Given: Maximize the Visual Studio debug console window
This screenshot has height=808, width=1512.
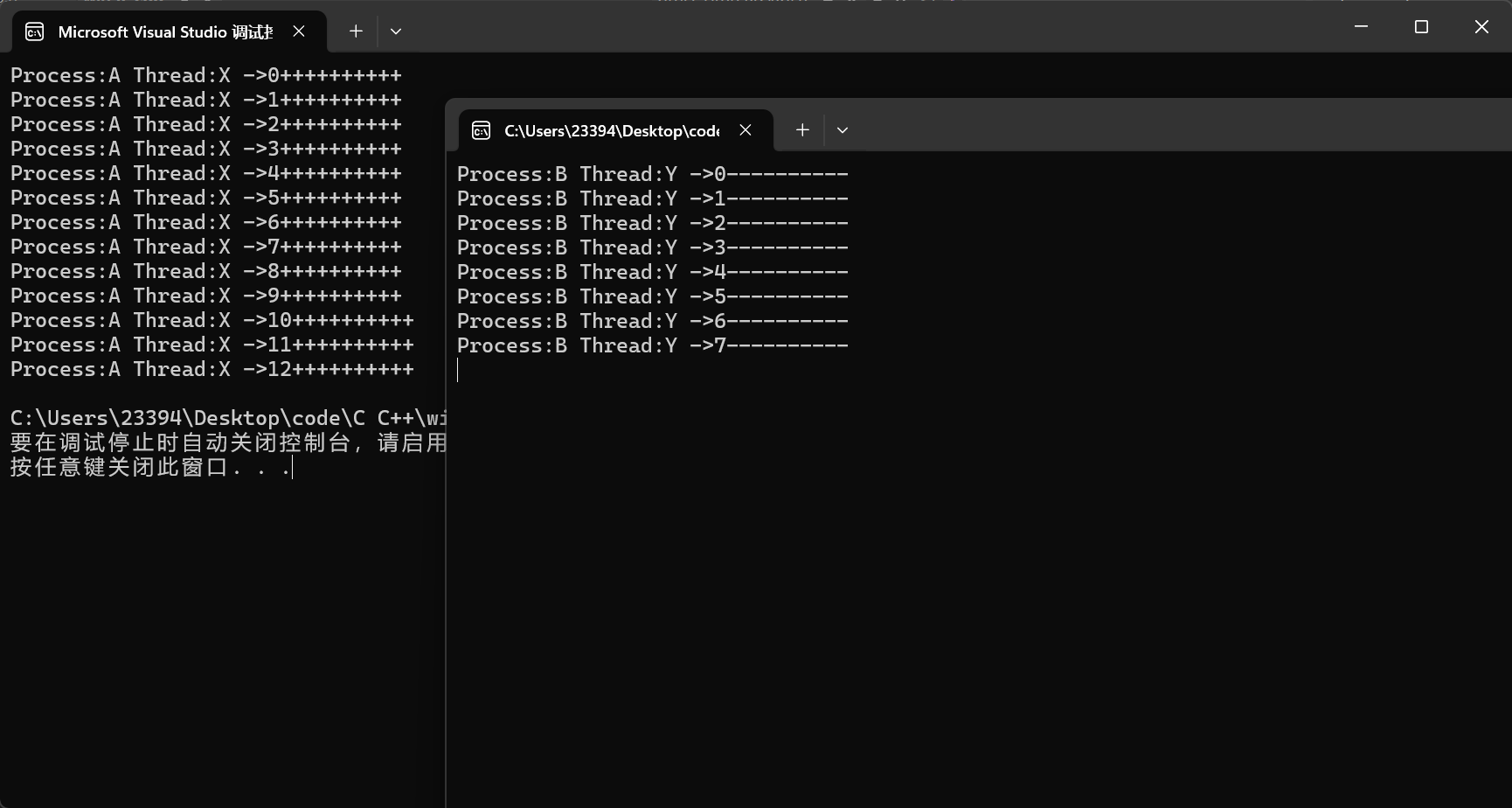Looking at the screenshot, I should coord(1421,27).
